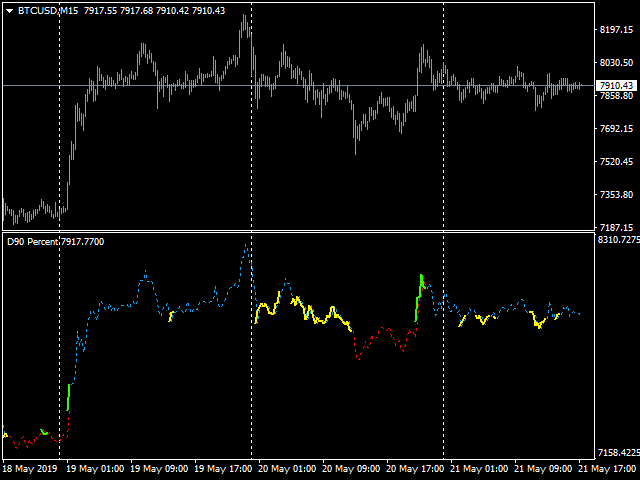Click the 20 May 17:00 time label
This screenshot has height=480, width=640.
(x=413, y=468)
